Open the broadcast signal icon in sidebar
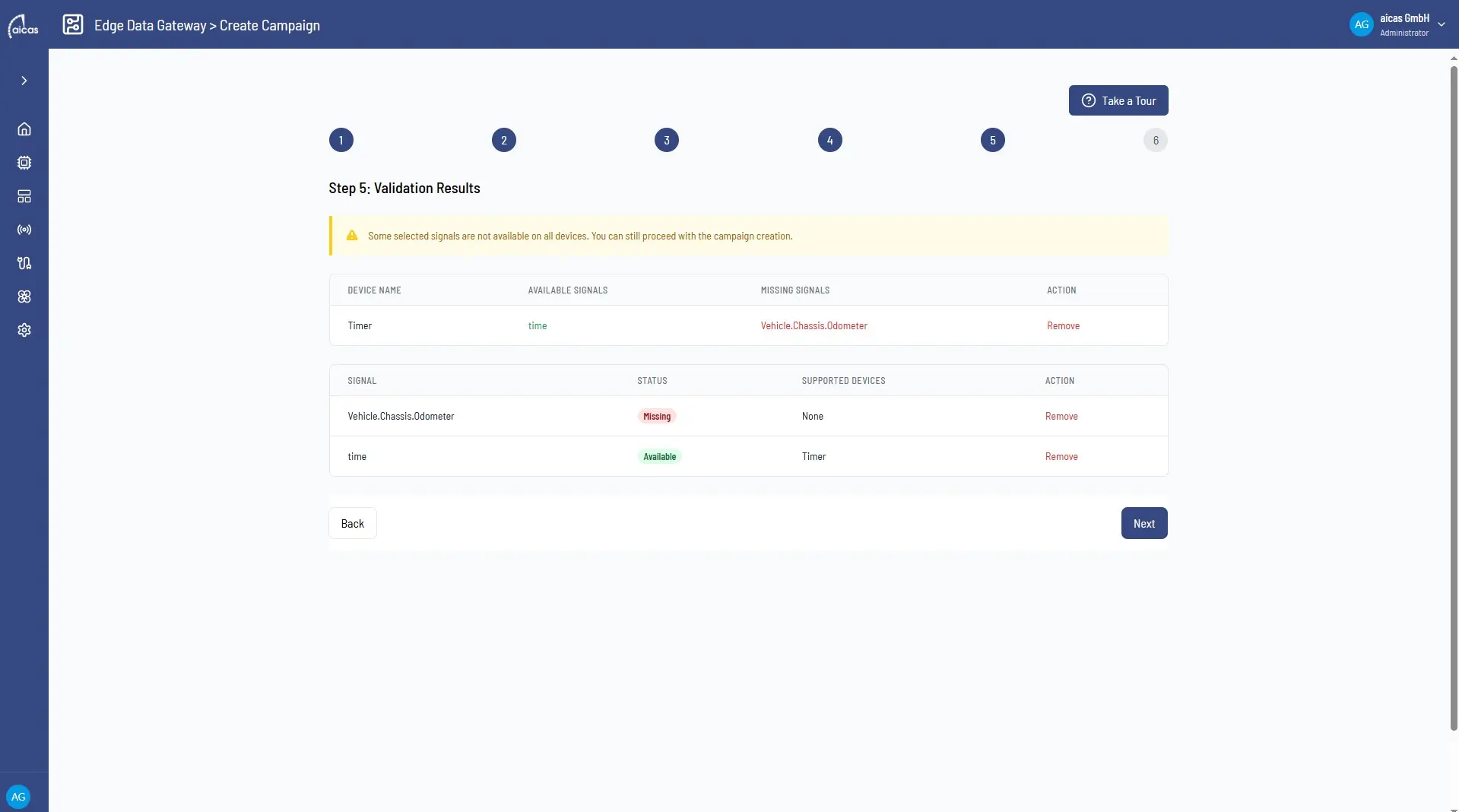The height and width of the screenshot is (812, 1459). coord(24,230)
